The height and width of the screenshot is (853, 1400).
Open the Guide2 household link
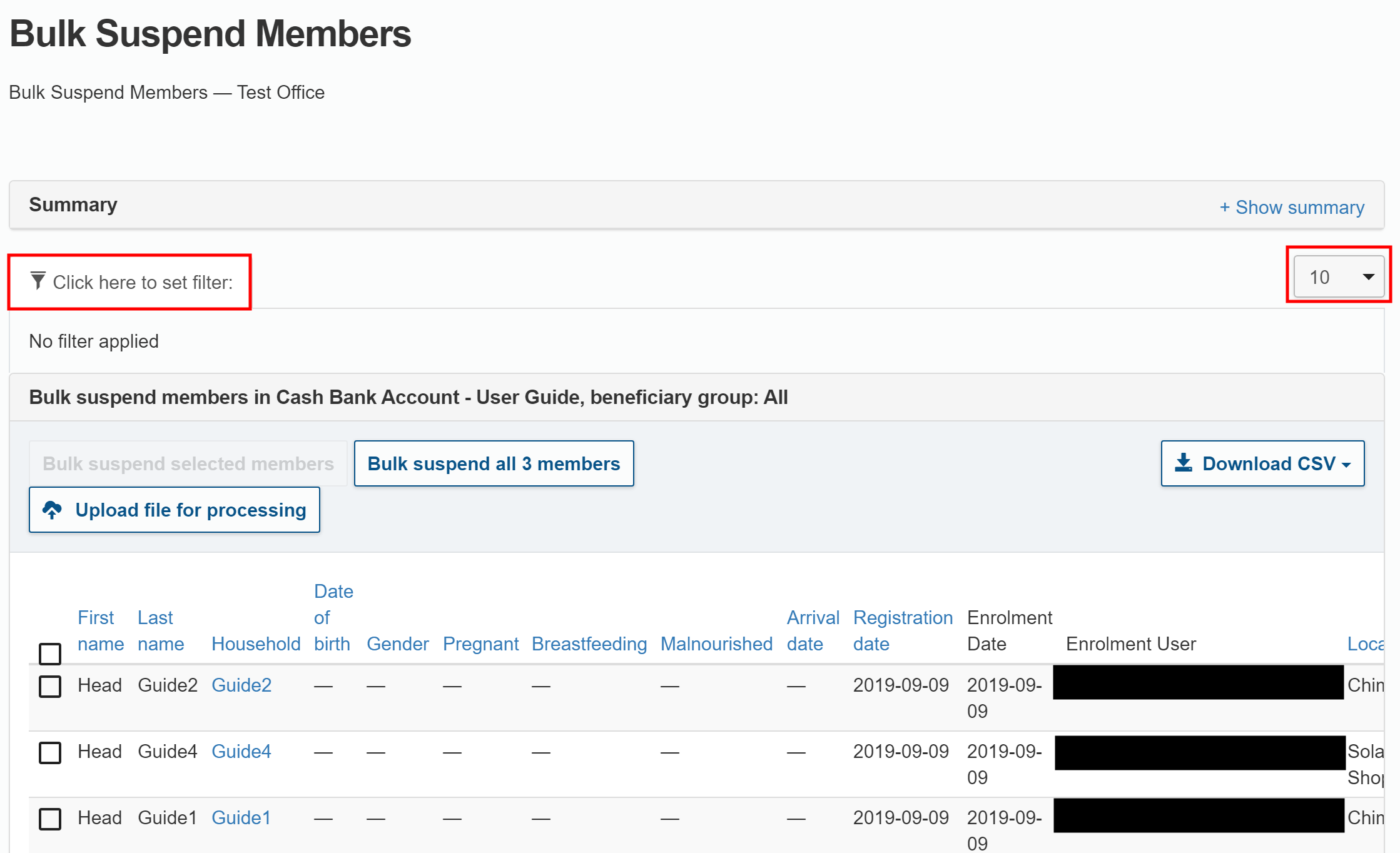241,685
